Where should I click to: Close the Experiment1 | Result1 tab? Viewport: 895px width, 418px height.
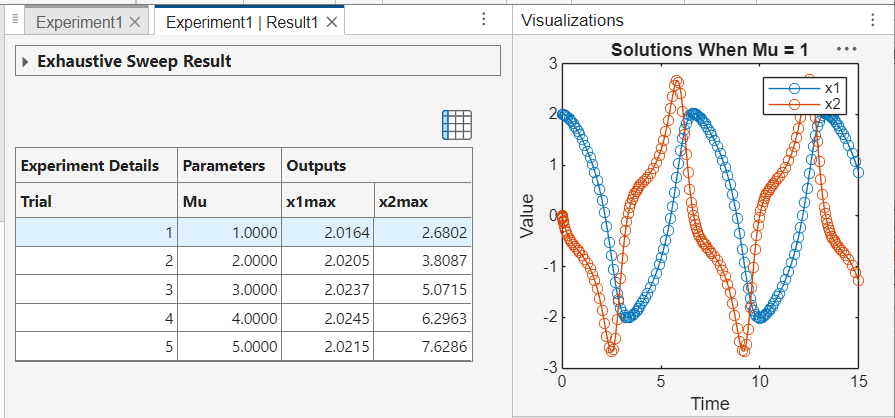tap(332, 22)
